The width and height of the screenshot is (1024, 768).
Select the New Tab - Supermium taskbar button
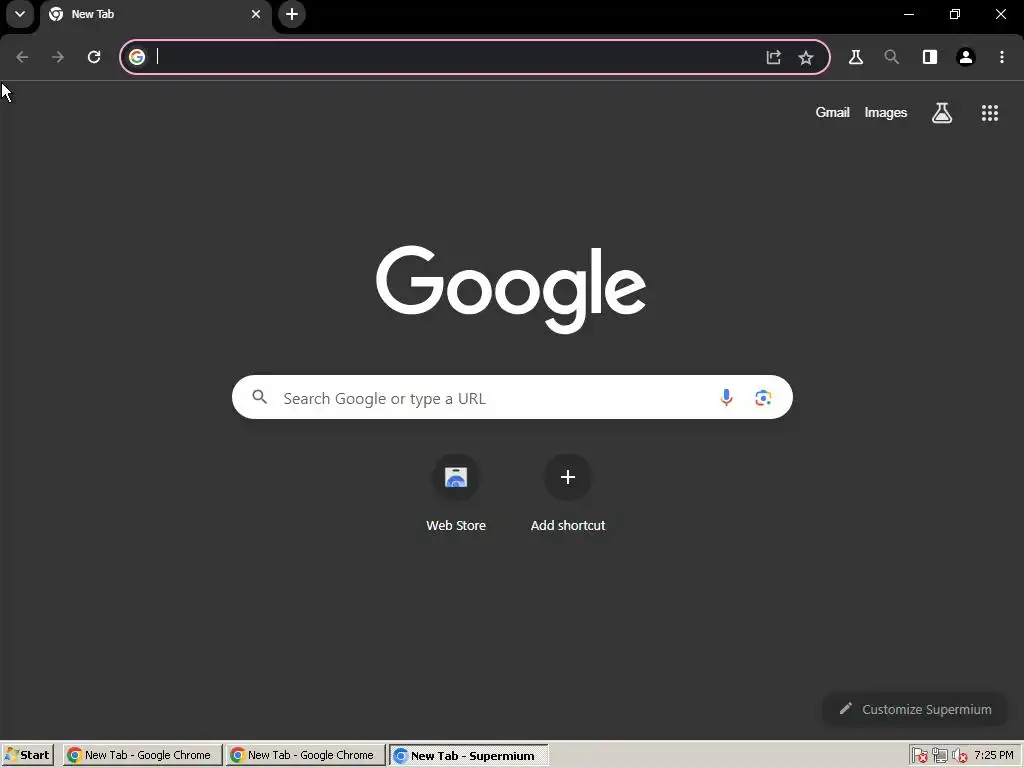469,755
